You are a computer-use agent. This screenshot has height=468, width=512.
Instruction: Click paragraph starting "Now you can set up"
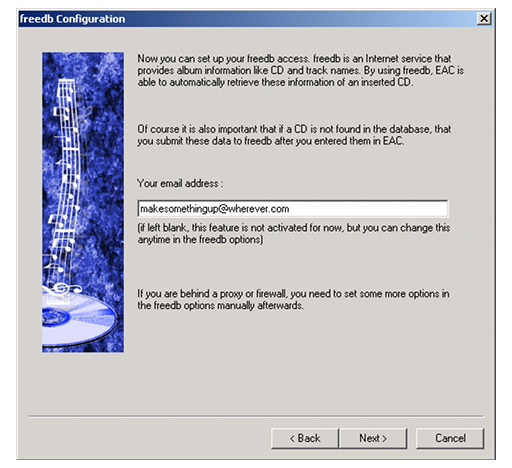pos(300,70)
